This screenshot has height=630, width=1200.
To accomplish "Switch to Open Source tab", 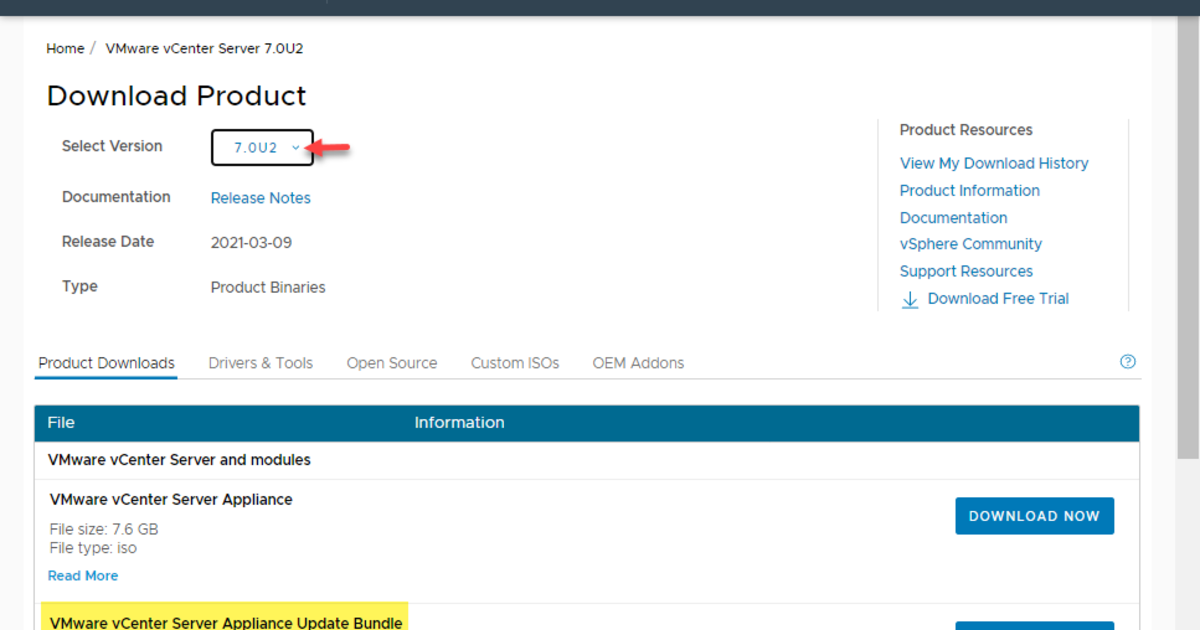I will pos(392,363).
